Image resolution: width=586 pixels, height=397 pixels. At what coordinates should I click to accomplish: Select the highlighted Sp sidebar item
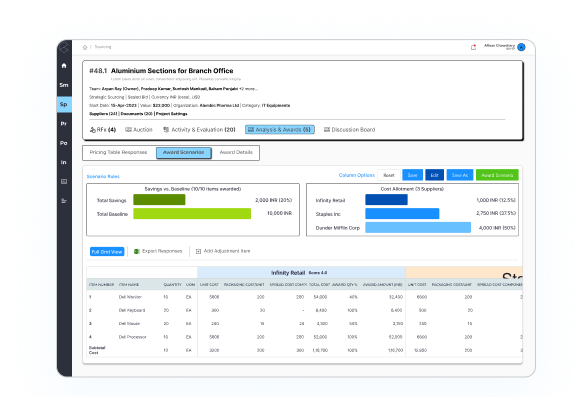(64, 104)
